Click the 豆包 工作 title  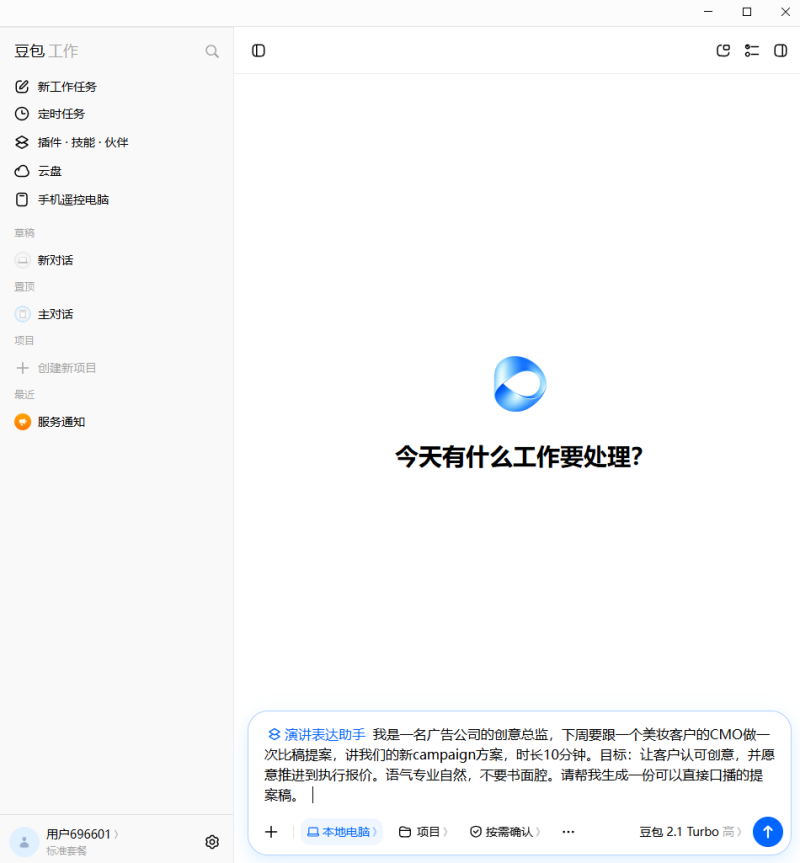pos(46,51)
